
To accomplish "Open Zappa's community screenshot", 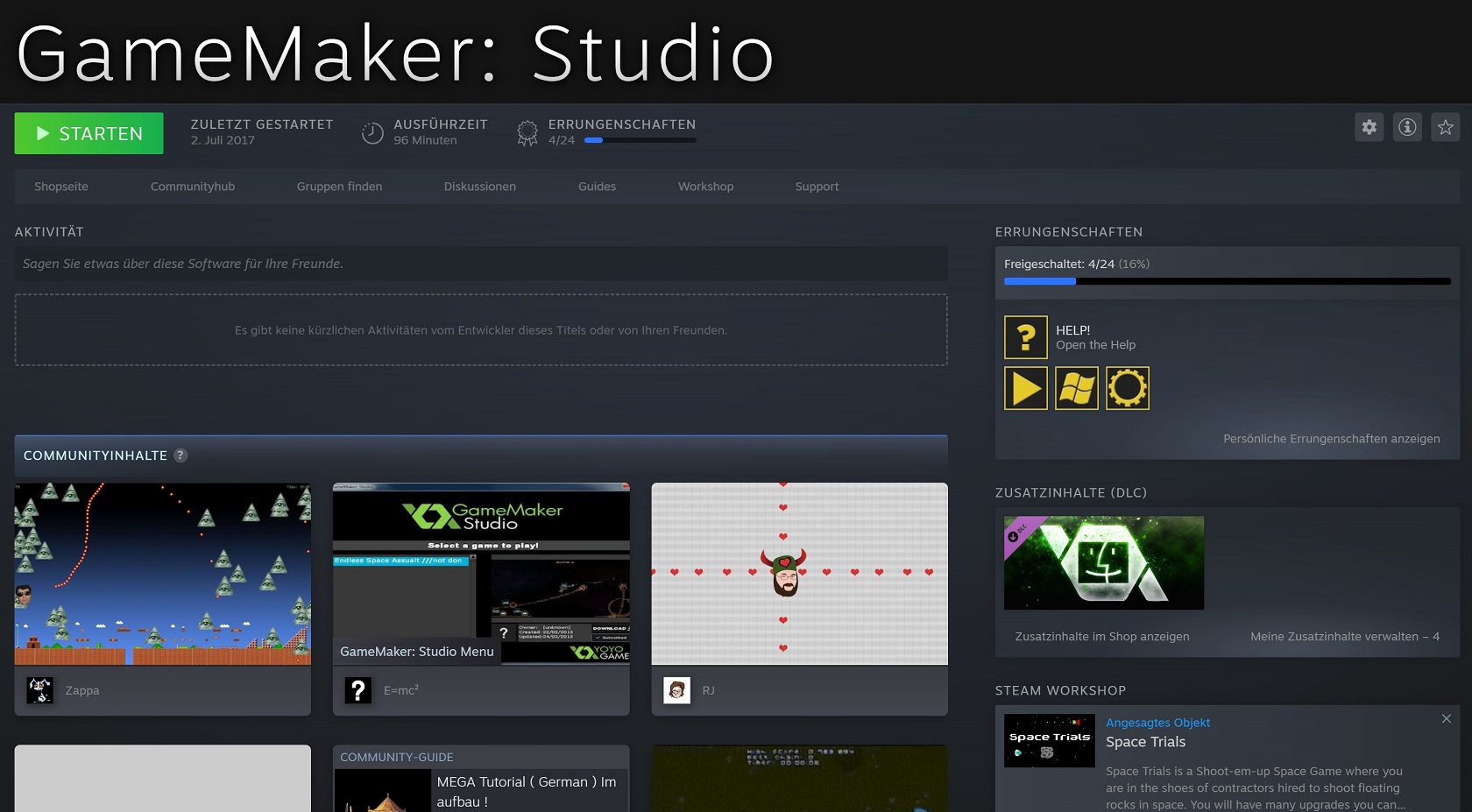I will click(x=163, y=574).
